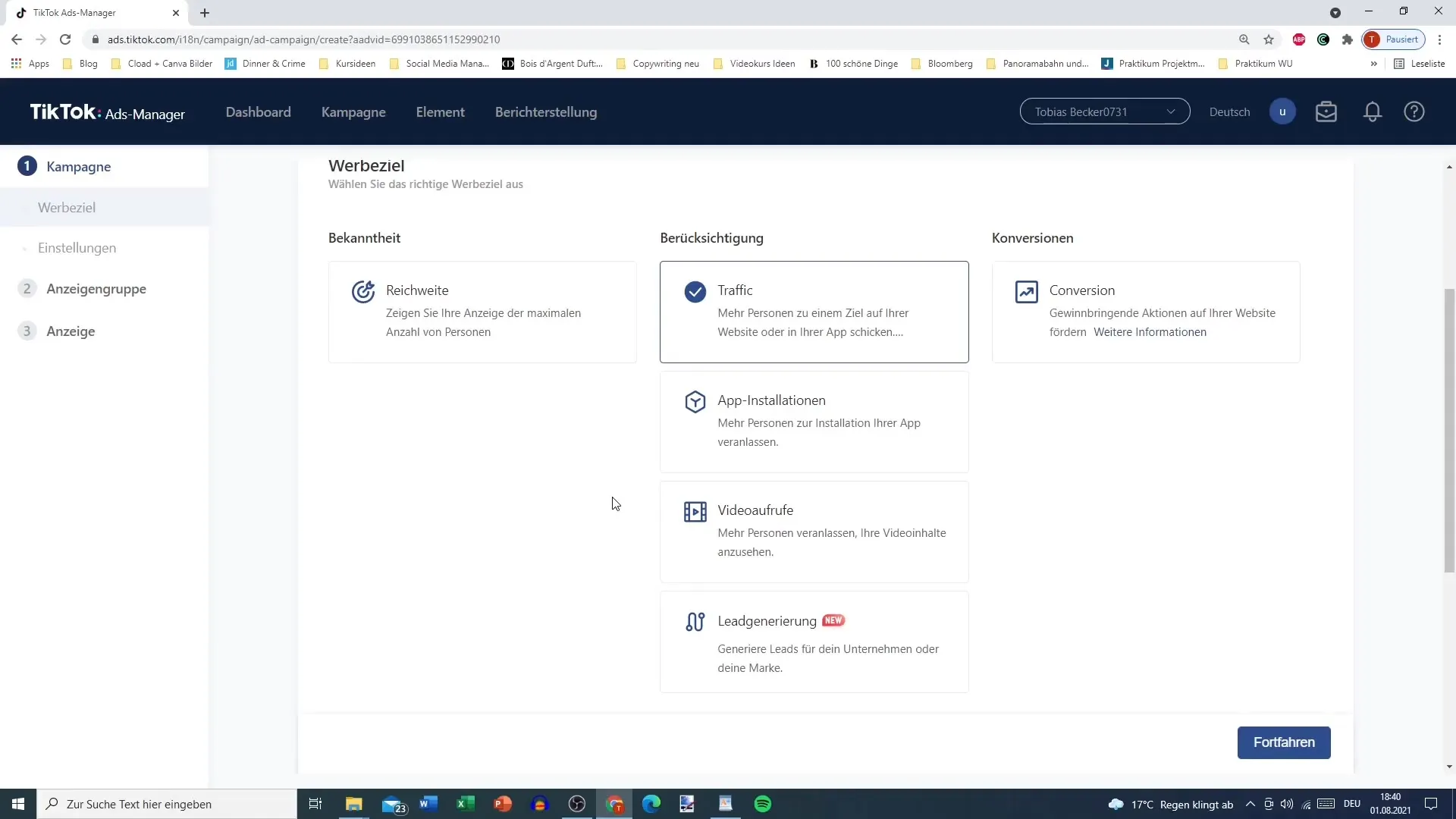Click the Leadgenerierung path icon
The height and width of the screenshot is (819, 1456).
(x=695, y=622)
